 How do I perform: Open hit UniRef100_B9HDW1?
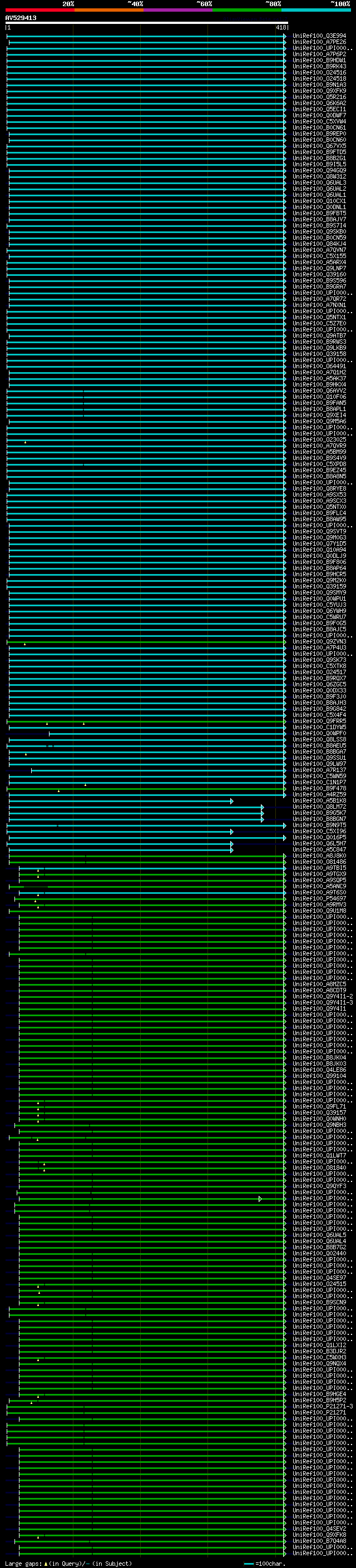319,60
